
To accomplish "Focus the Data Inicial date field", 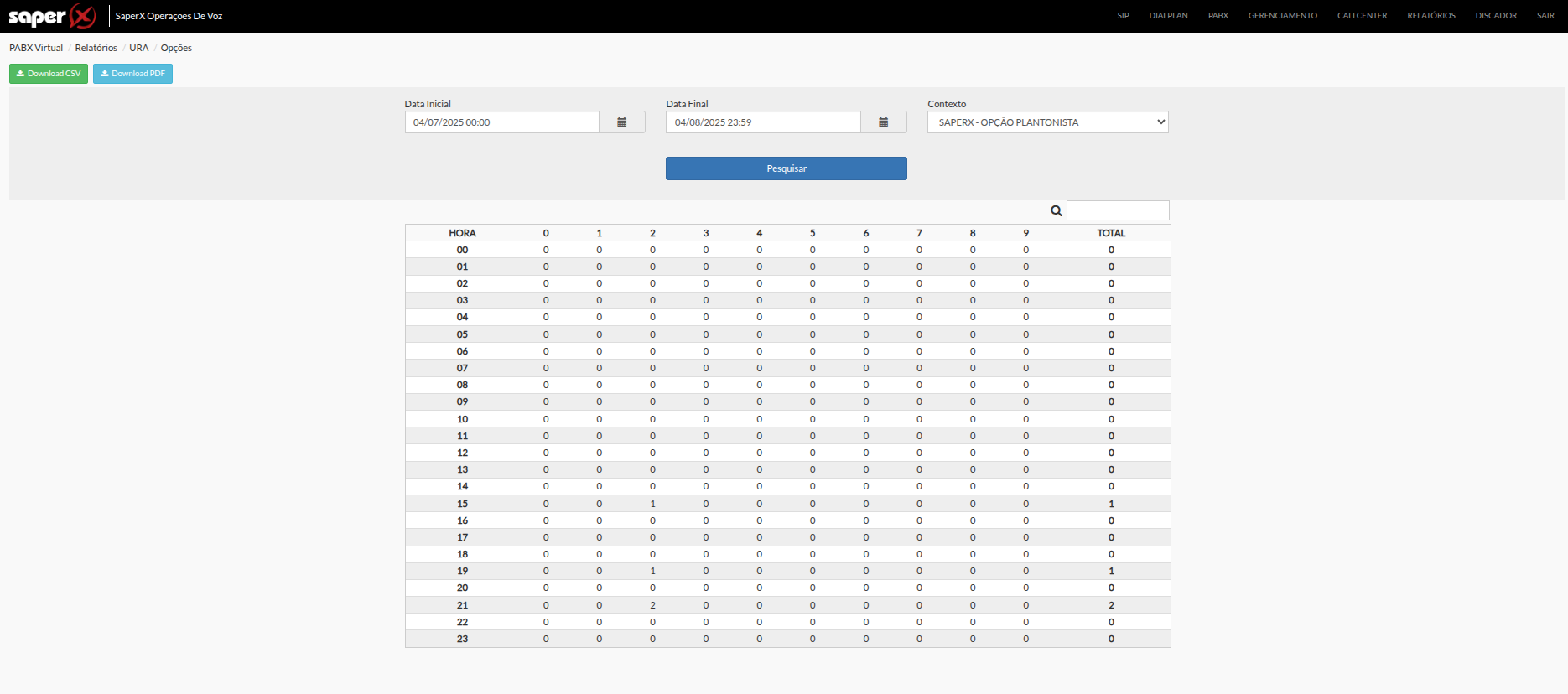I will pos(502,122).
